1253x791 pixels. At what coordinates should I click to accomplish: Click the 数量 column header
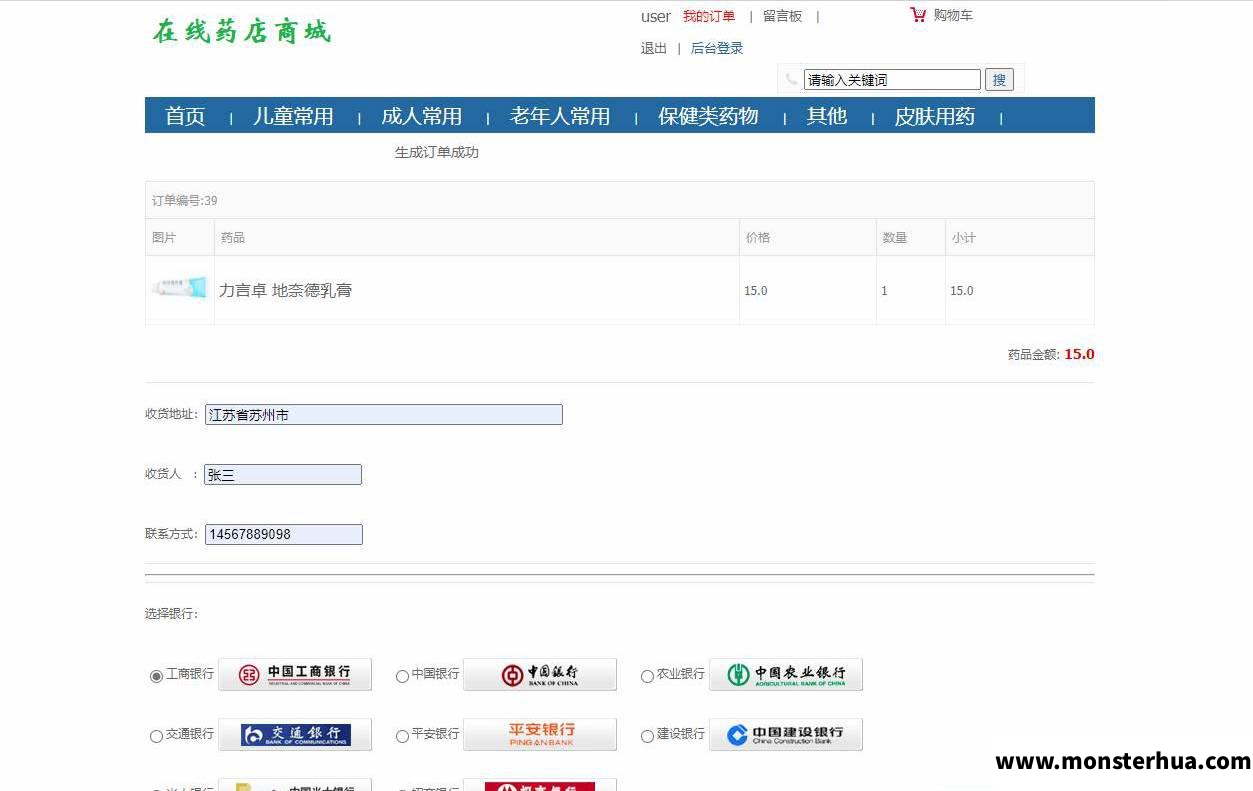click(895, 238)
